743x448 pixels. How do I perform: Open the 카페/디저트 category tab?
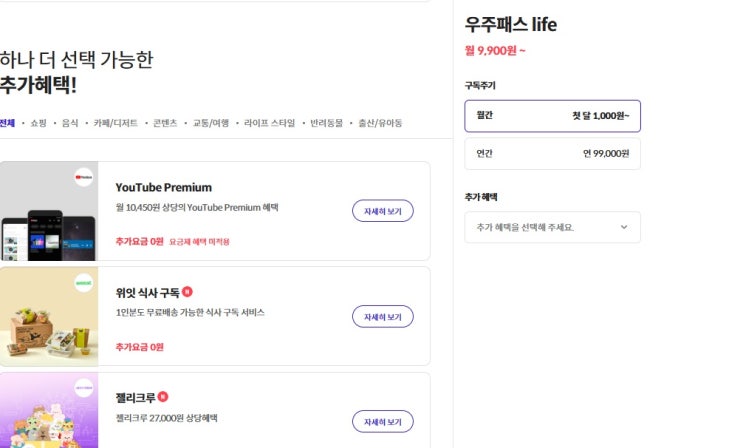point(115,123)
